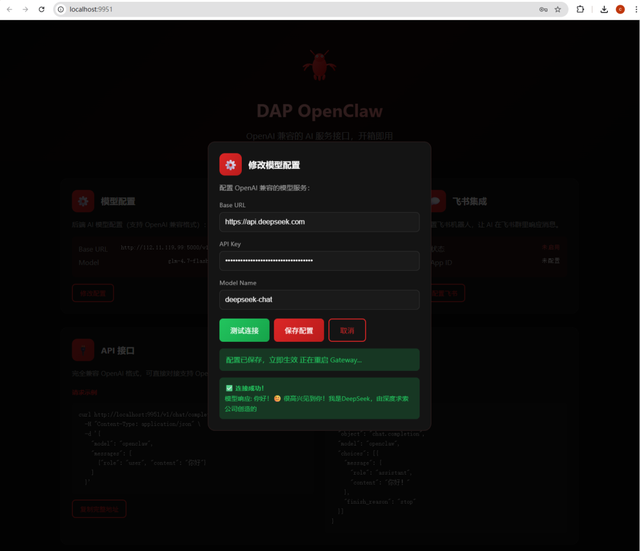
Task: Click the 请求示例 red label
Action: (84, 392)
